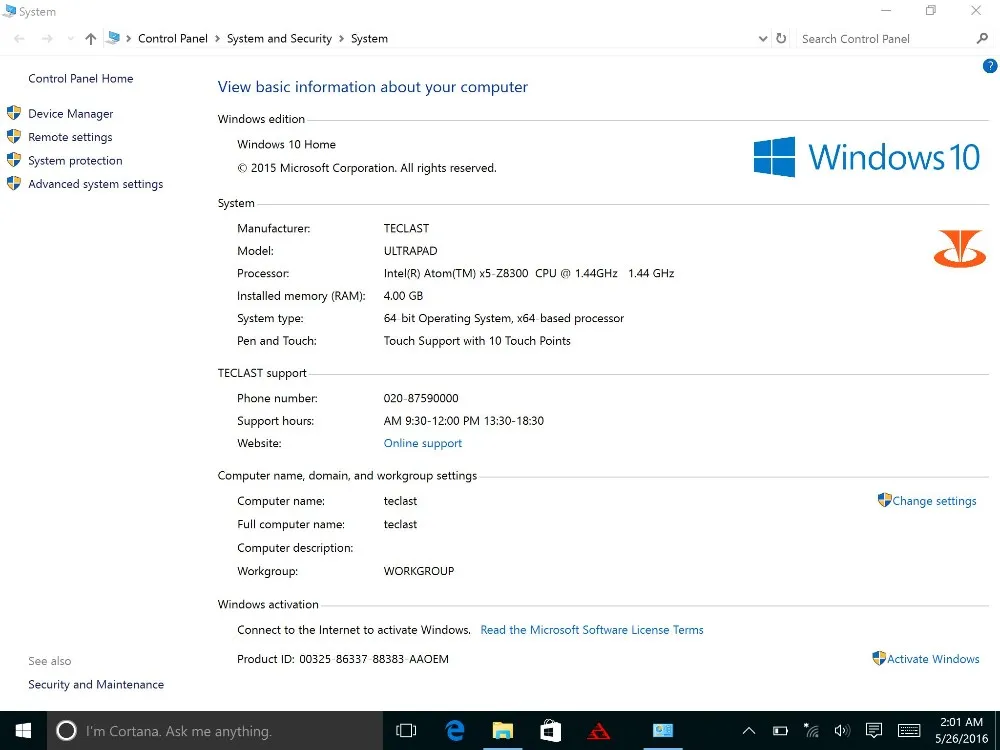Click the Product ID 00325-86337-88383-AAOEM text
This screenshot has width=1000, height=750.
343,659
